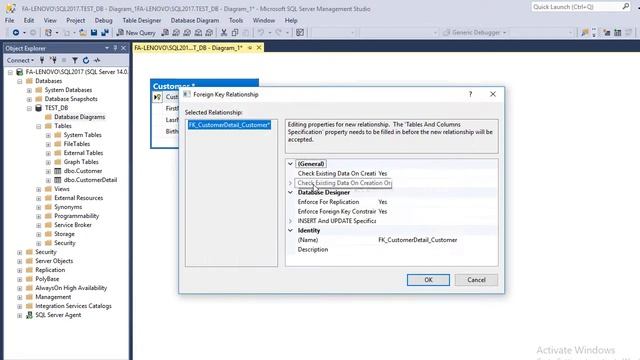Select the Graph Tables folder
This screenshot has width=640, height=360.
click(81, 162)
